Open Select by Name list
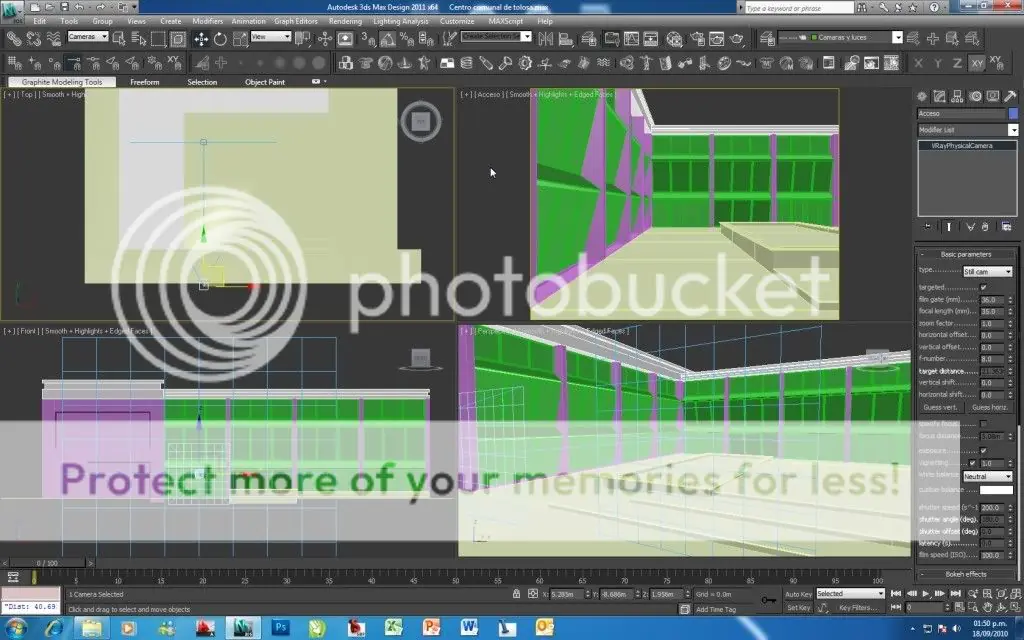Screen dimensions: 1024x640 [138, 39]
